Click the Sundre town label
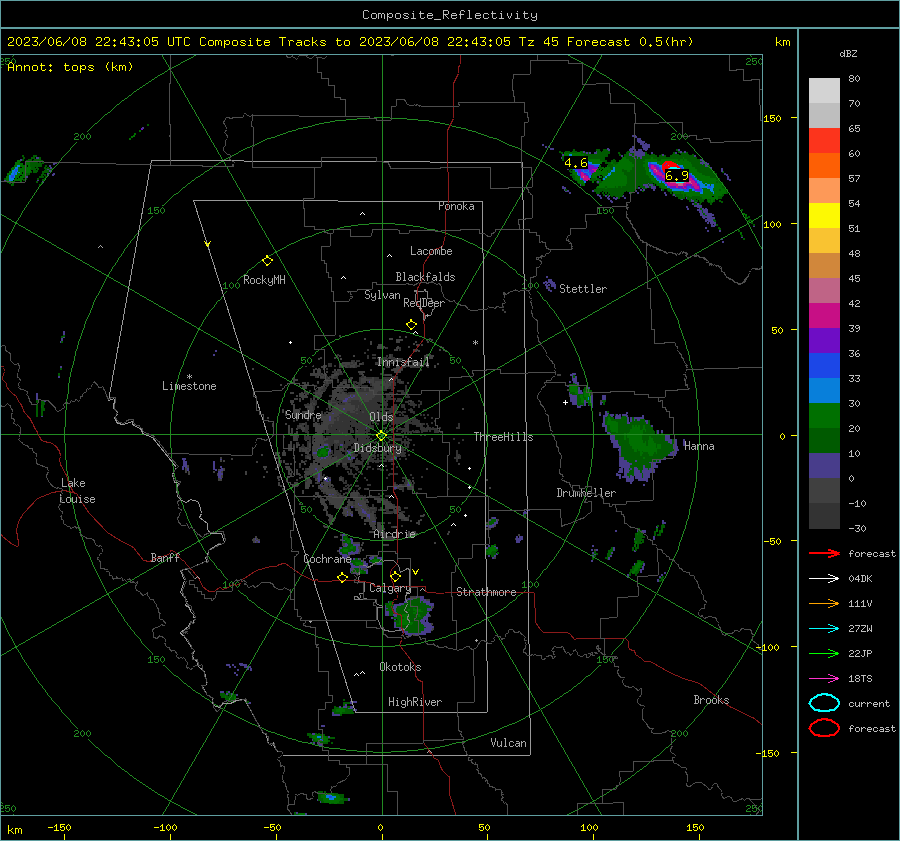 (x=303, y=415)
